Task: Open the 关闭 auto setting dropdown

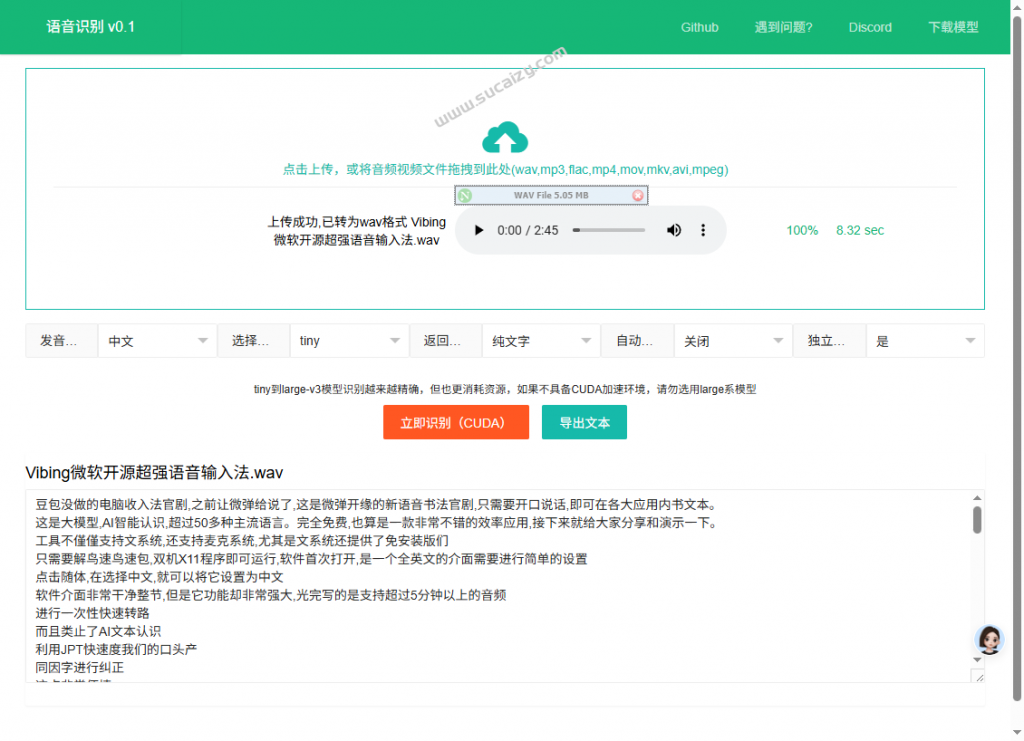Action: coord(733,341)
